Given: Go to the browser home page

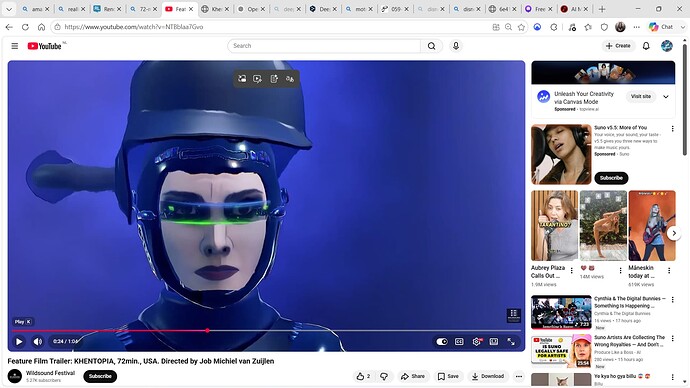Looking at the screenshot, I should (41, 27).
